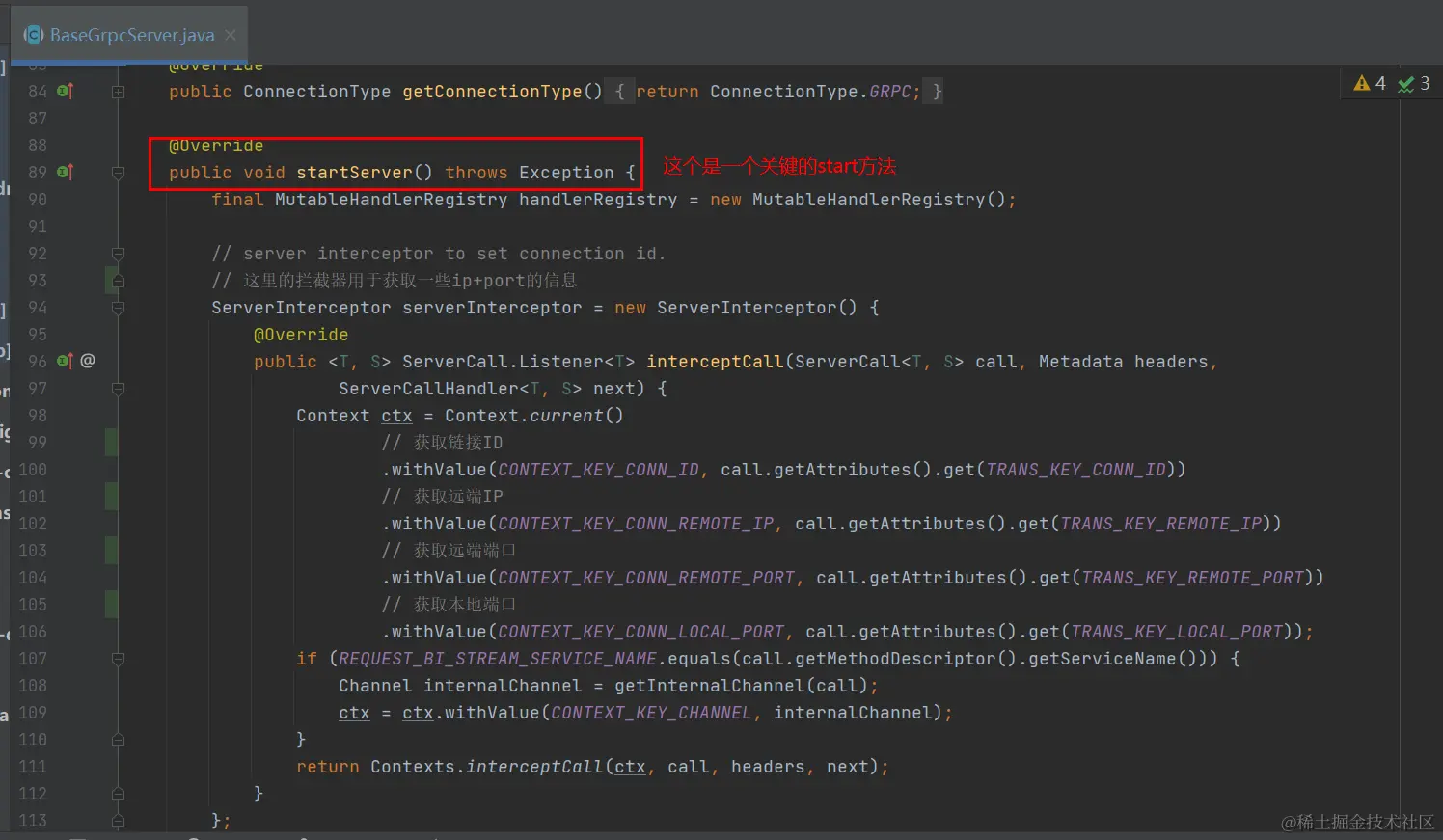The image size is (1443, 840).
Task: Click the fold end marker on line 113
Action: pos(118,821)
